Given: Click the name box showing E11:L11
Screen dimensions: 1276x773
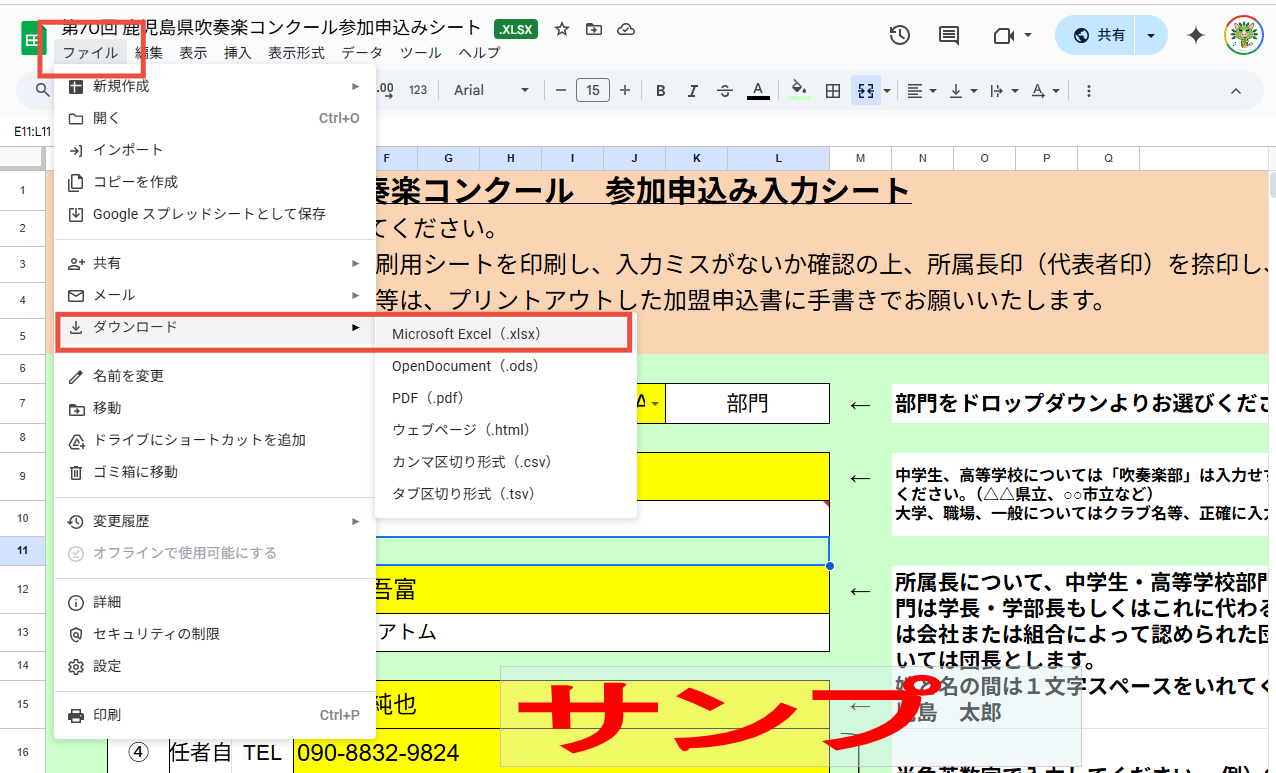Looking at the screenshot, I should [30, 132].
